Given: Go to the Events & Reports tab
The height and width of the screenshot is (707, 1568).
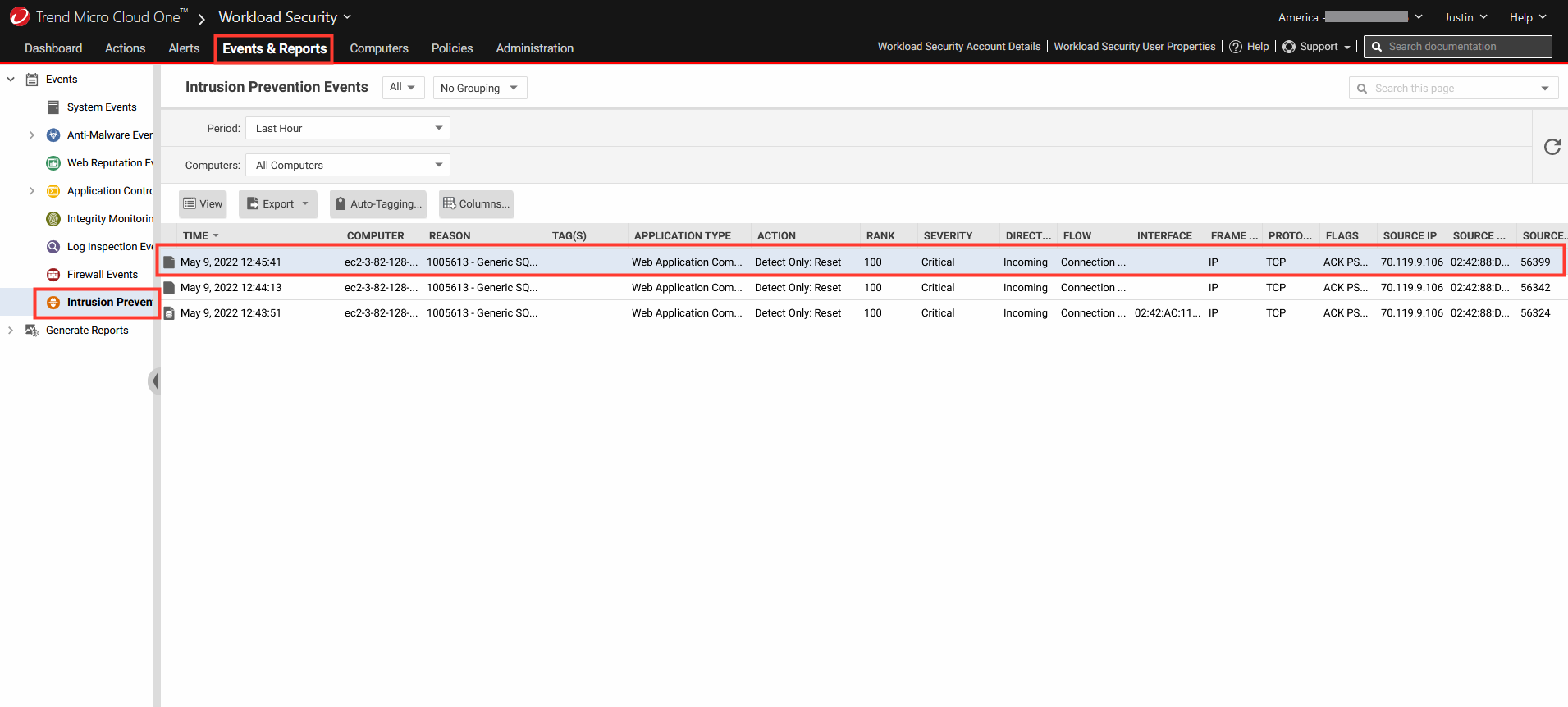Looking at the screenshot, I should (274, 48).
